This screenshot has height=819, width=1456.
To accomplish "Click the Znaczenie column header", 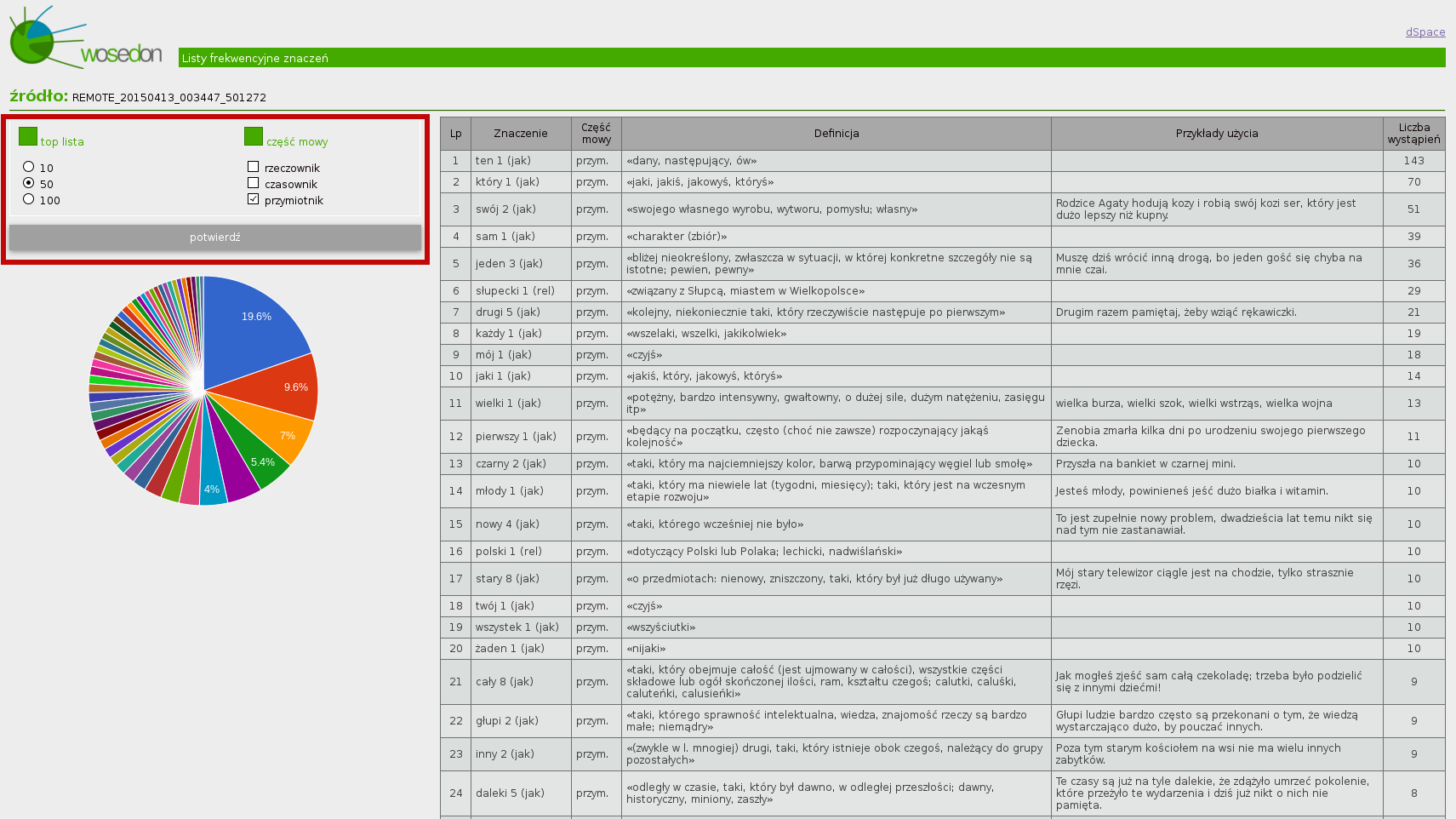I will (521, 134).
